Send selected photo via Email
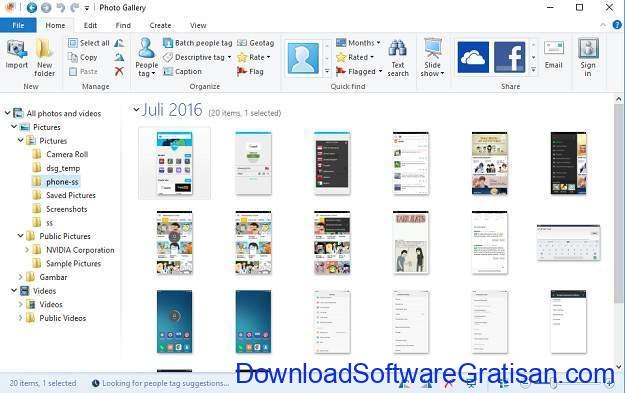The width and height of the screenshot is (625, 393). click(554, 55)
